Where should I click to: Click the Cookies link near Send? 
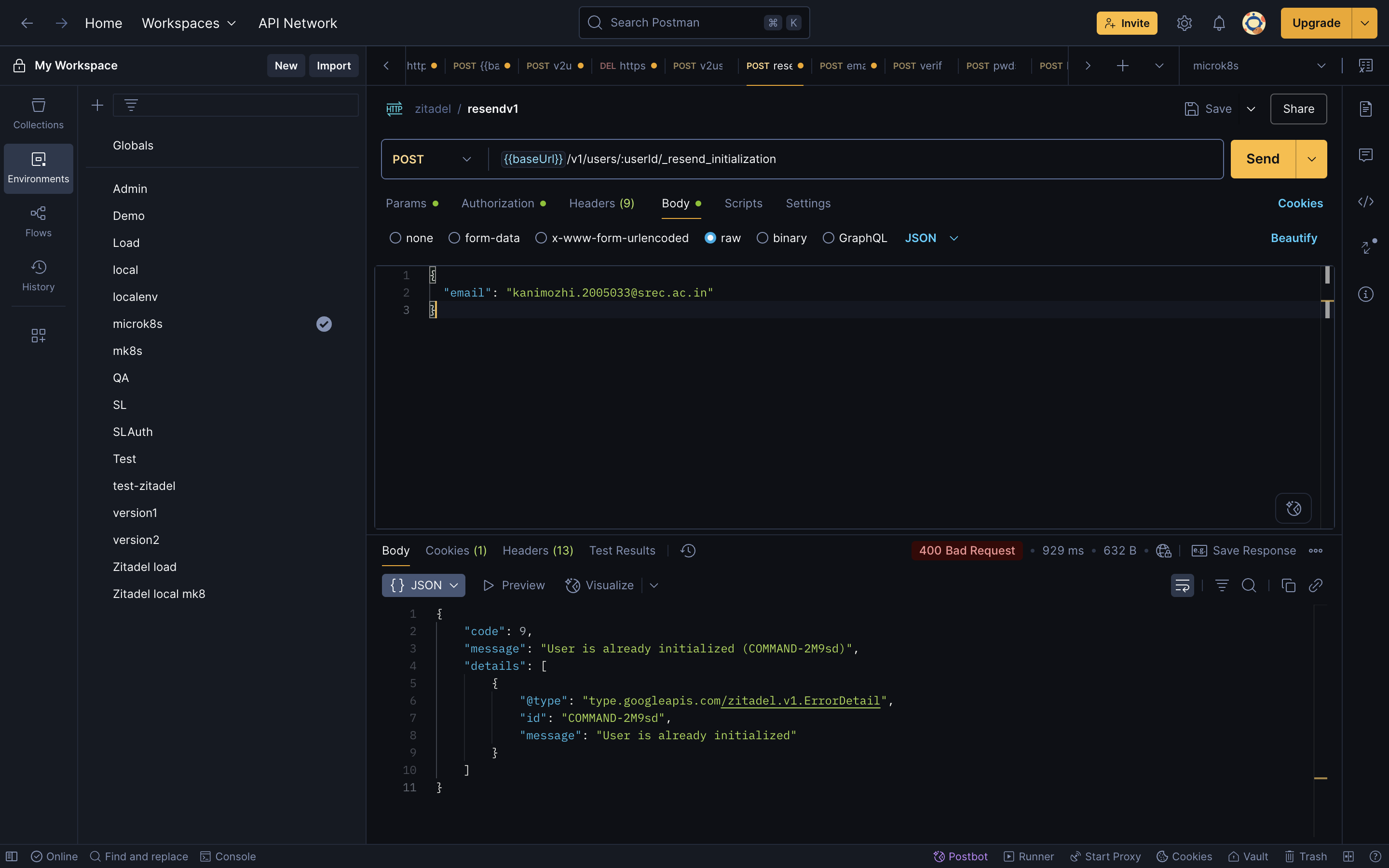pyautogui.click(x=1300, y=203)
